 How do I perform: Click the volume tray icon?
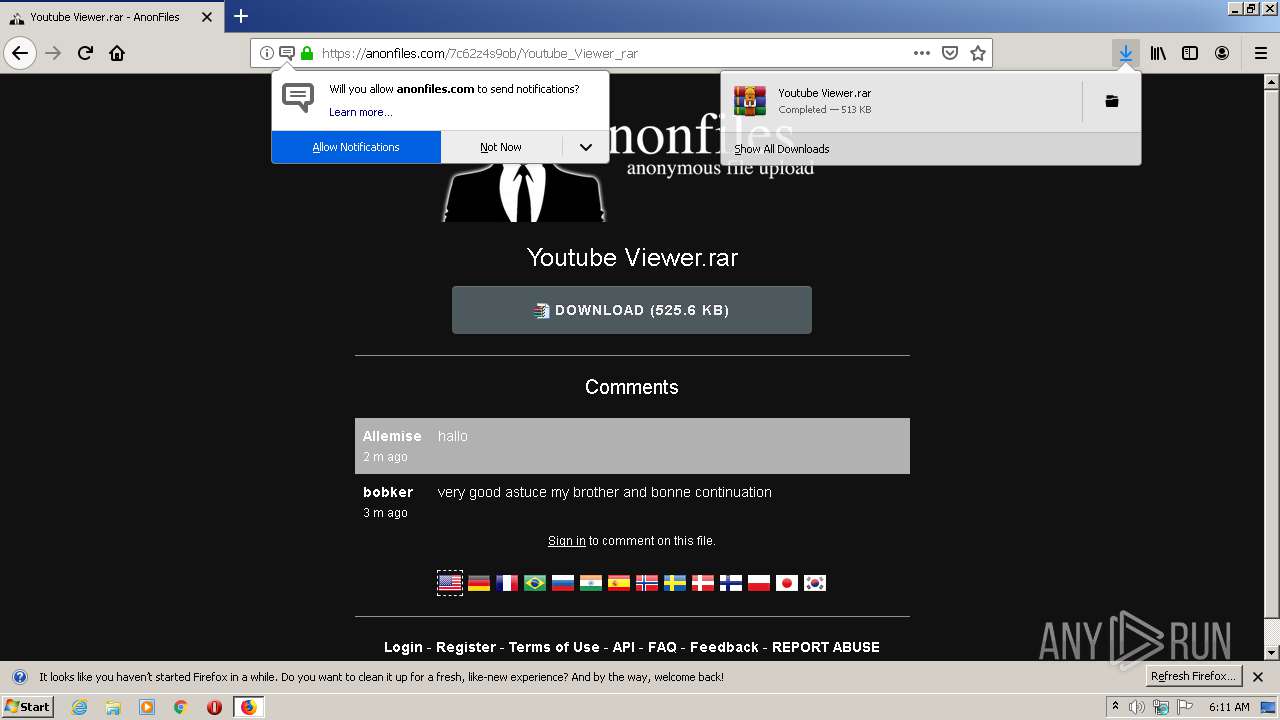click(x=1137, y=707)
